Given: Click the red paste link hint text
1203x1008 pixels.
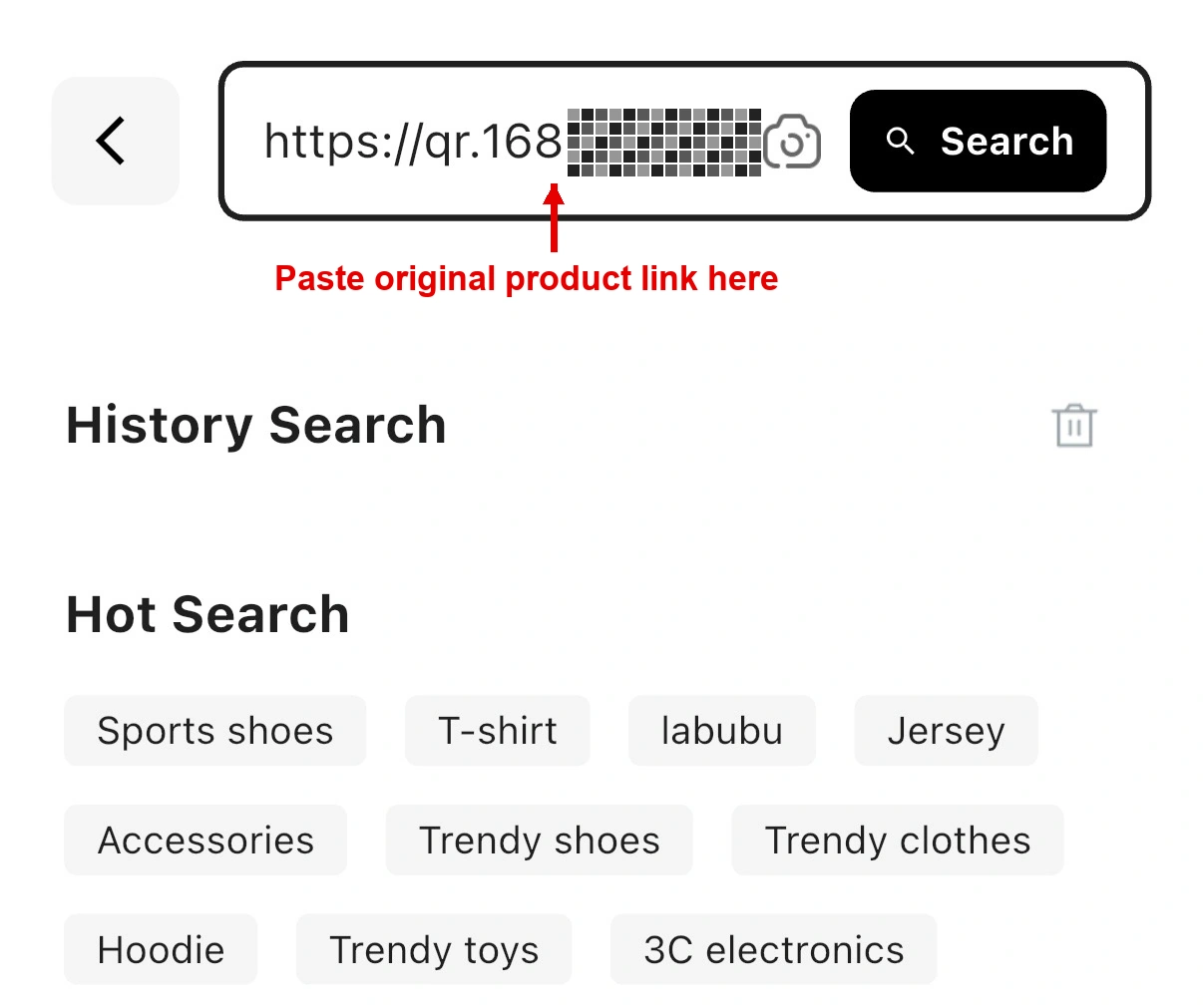Looking at the screenshot, I should coord(527,278).
